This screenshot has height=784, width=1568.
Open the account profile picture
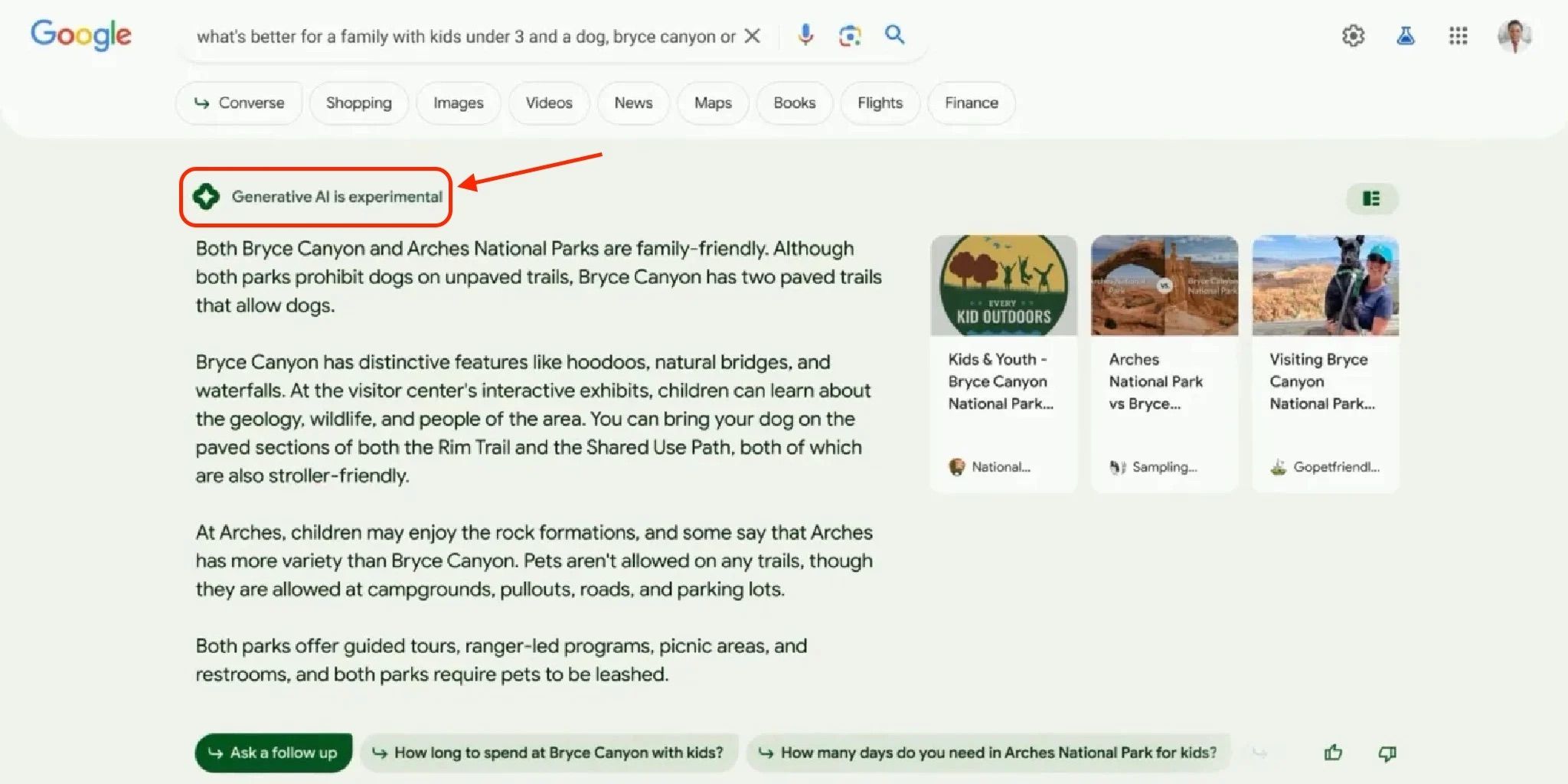[x=1514, y=36]
